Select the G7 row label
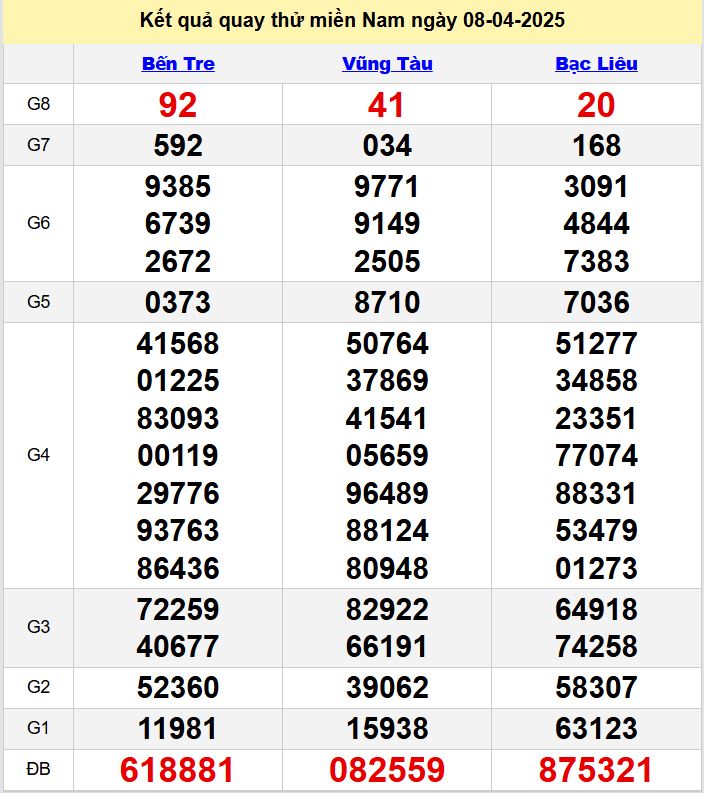Viewport: 704px width, 793px height. tap(38, 145)
